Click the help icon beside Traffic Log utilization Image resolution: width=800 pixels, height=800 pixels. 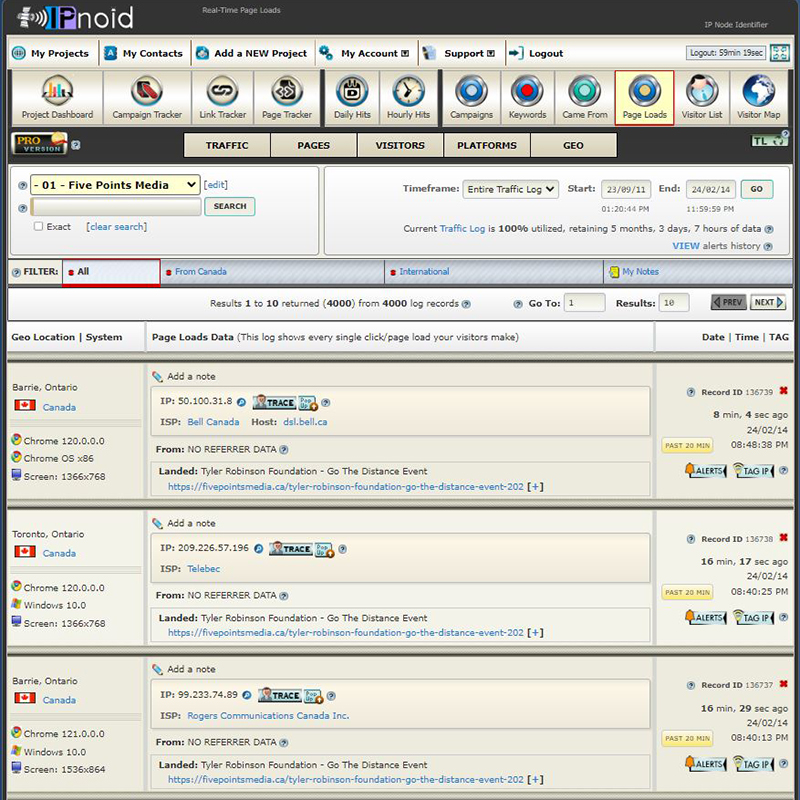(x=769, y=229)
